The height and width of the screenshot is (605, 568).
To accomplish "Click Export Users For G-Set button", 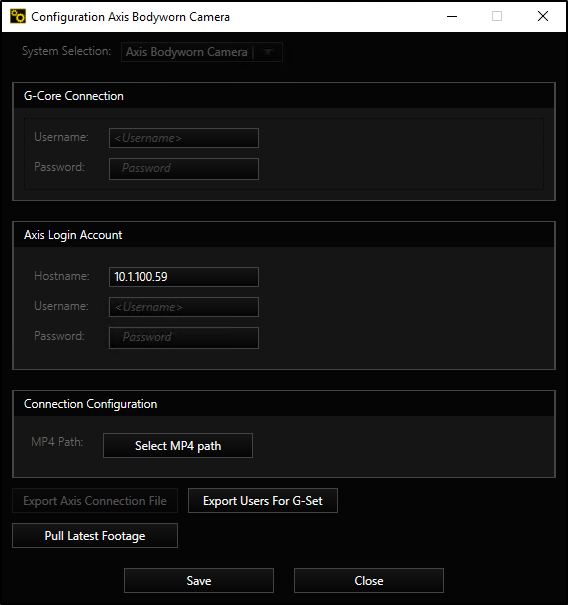I will pos(263,500).
